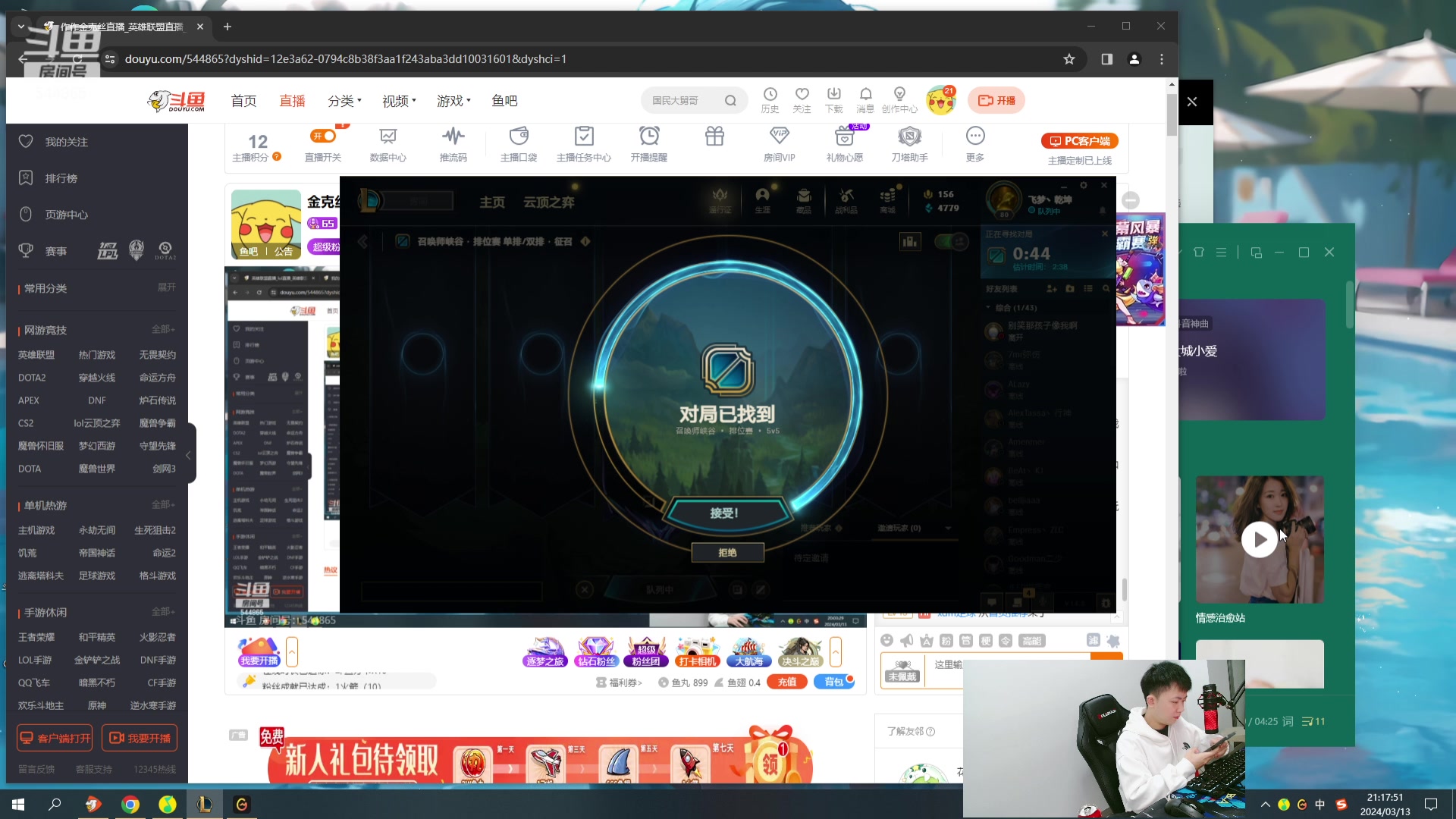Open the 数据中心 data center icon
The width and height of the screenshot is (1456, 819).
pyautogui.click(x=388, y=144)
